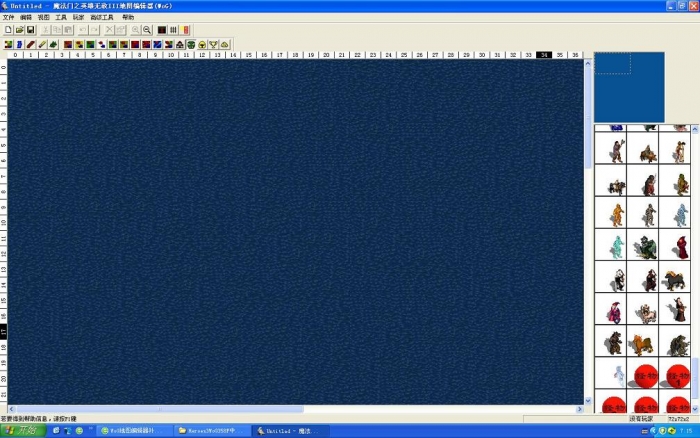Screen dimensions: 700x438
Task: Click the map vertical scrollbar thumb
Action: pyautogui.click(x=588, y=118)
